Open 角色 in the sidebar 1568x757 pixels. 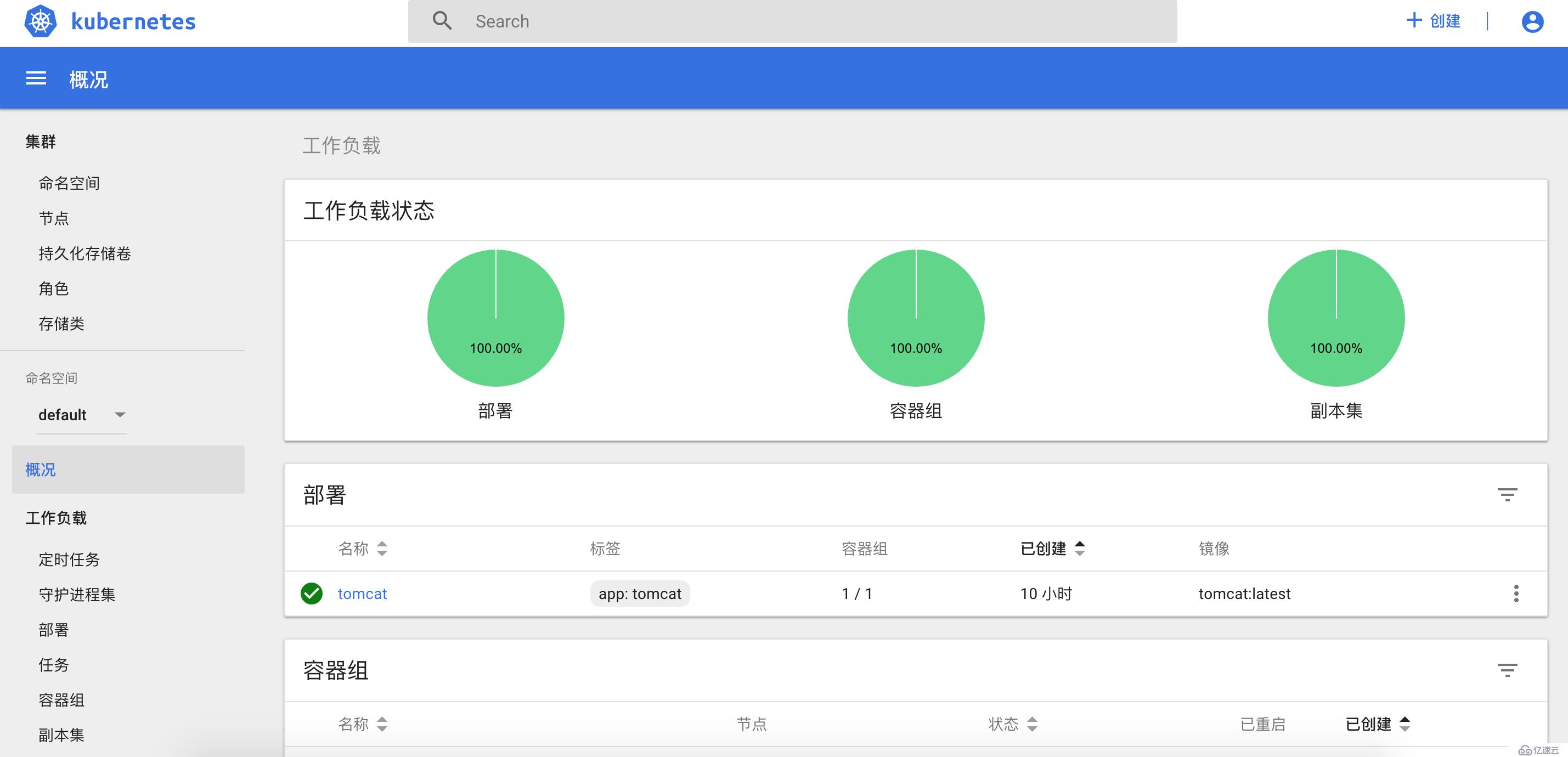[x=54, y=289]
